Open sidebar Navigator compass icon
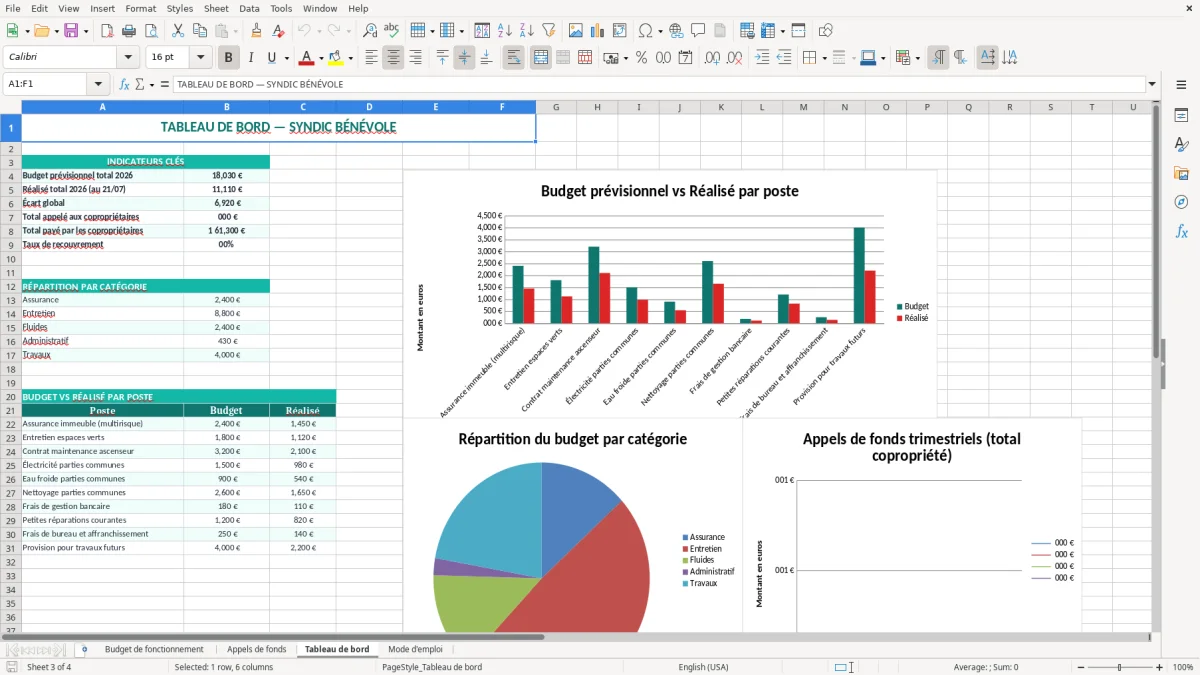 [x=1181, y=202]
